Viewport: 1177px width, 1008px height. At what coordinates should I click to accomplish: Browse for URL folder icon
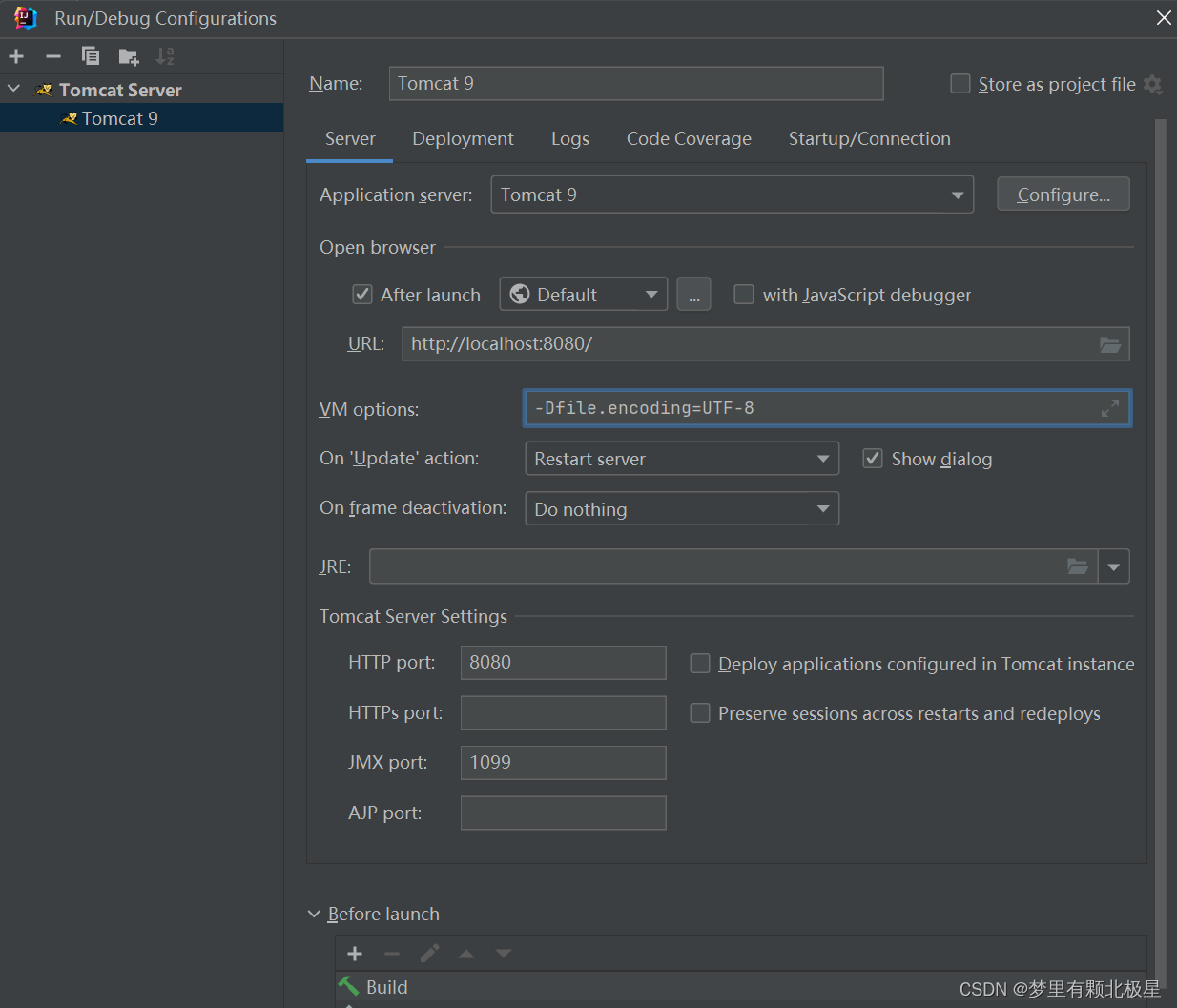(1110, 344)
